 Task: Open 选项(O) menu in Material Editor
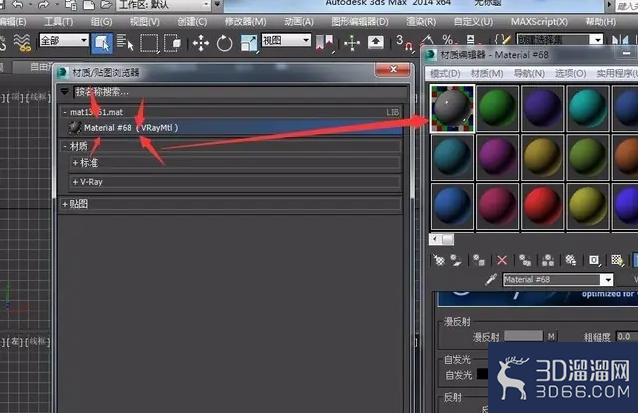click(570, 73)
